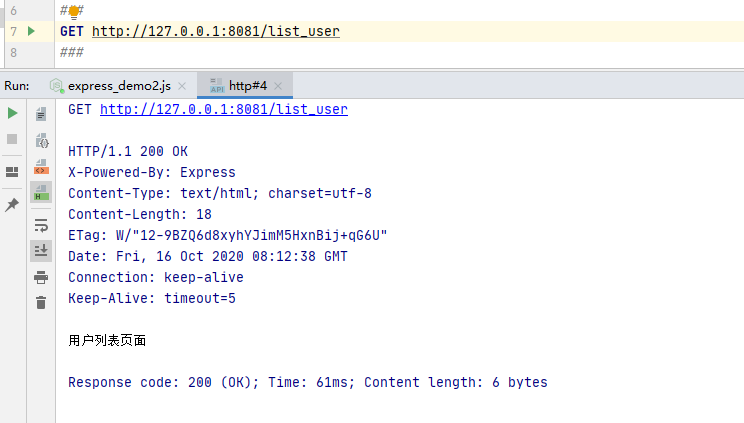Screen dimensions: 744x423
Task: Select View as JSON response format
Action: pyautogui.click(x=41, y=140)
